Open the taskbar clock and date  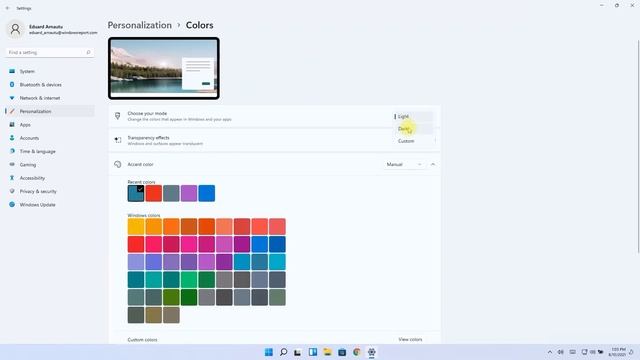coord(617,352)
